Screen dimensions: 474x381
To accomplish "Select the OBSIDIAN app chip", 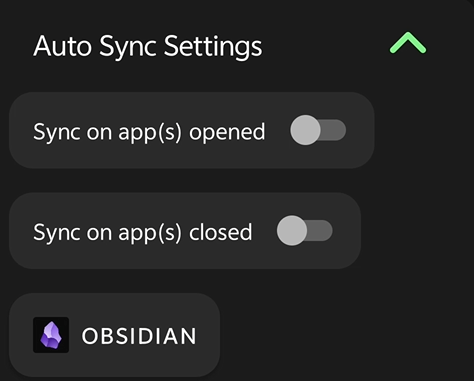I will click(114, 335).
